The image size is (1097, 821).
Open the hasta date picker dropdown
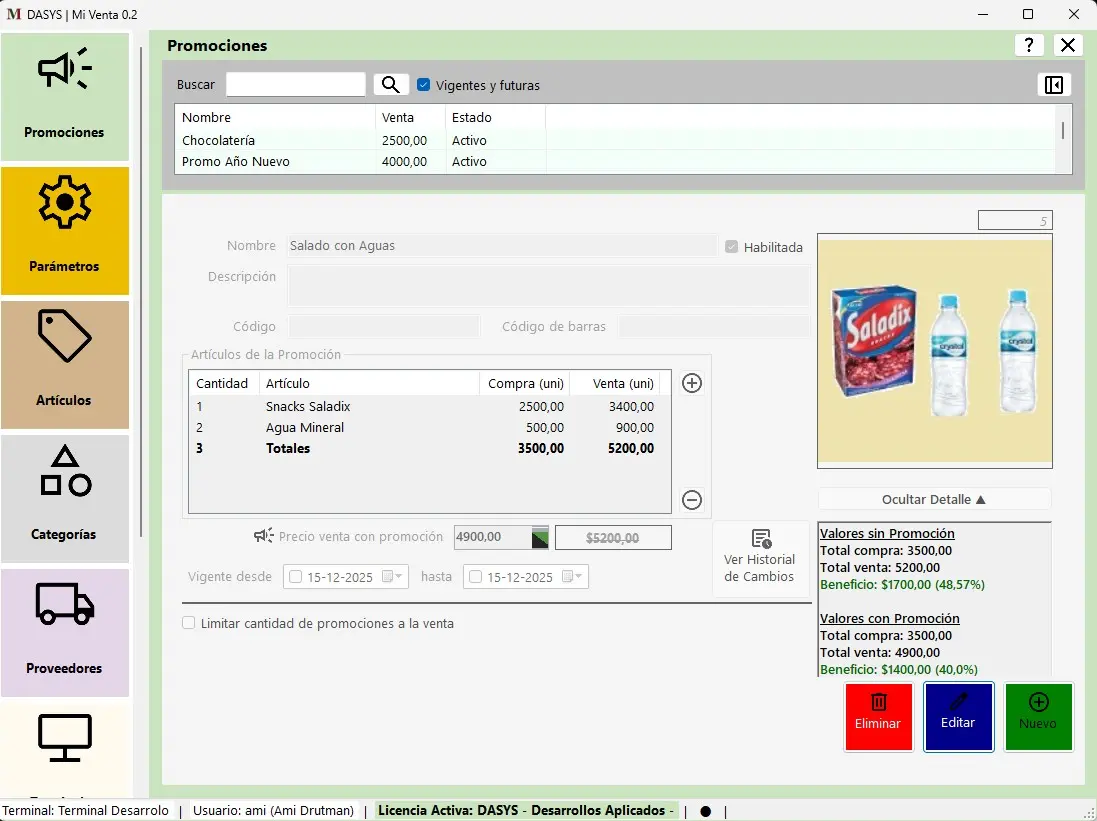(x=578, y=577)
